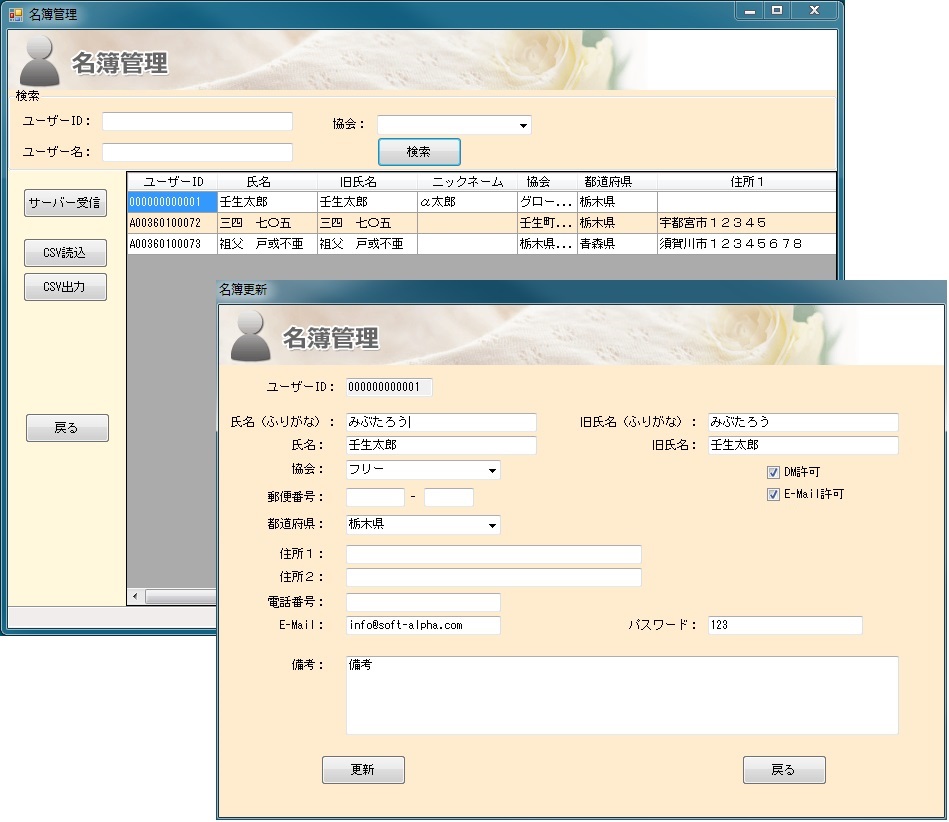This screenshot has width=949, height=822.
Task: Click the 都道府県 column header
Action: pyautogui.click(x=616, y=182)
